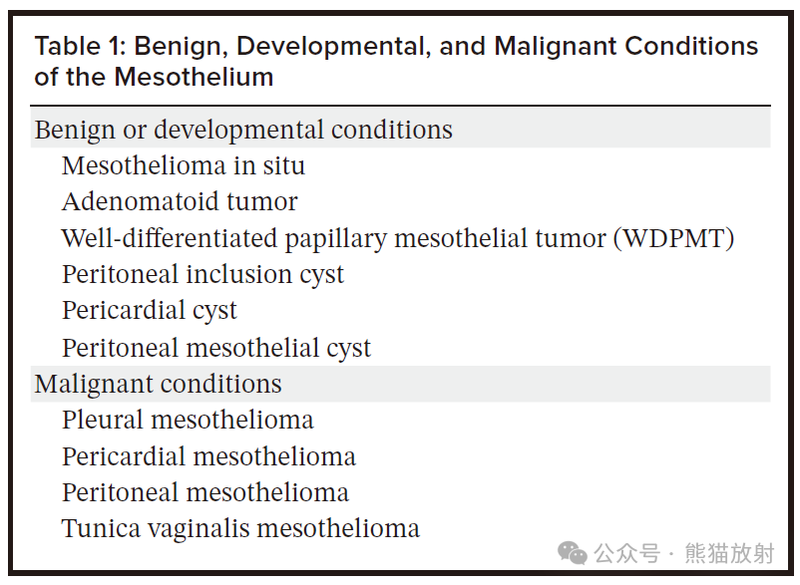The width and height of the screenshot is (800, 585).
Task: Click "of the Mesothelium" in the title
Action: (154, 77)
